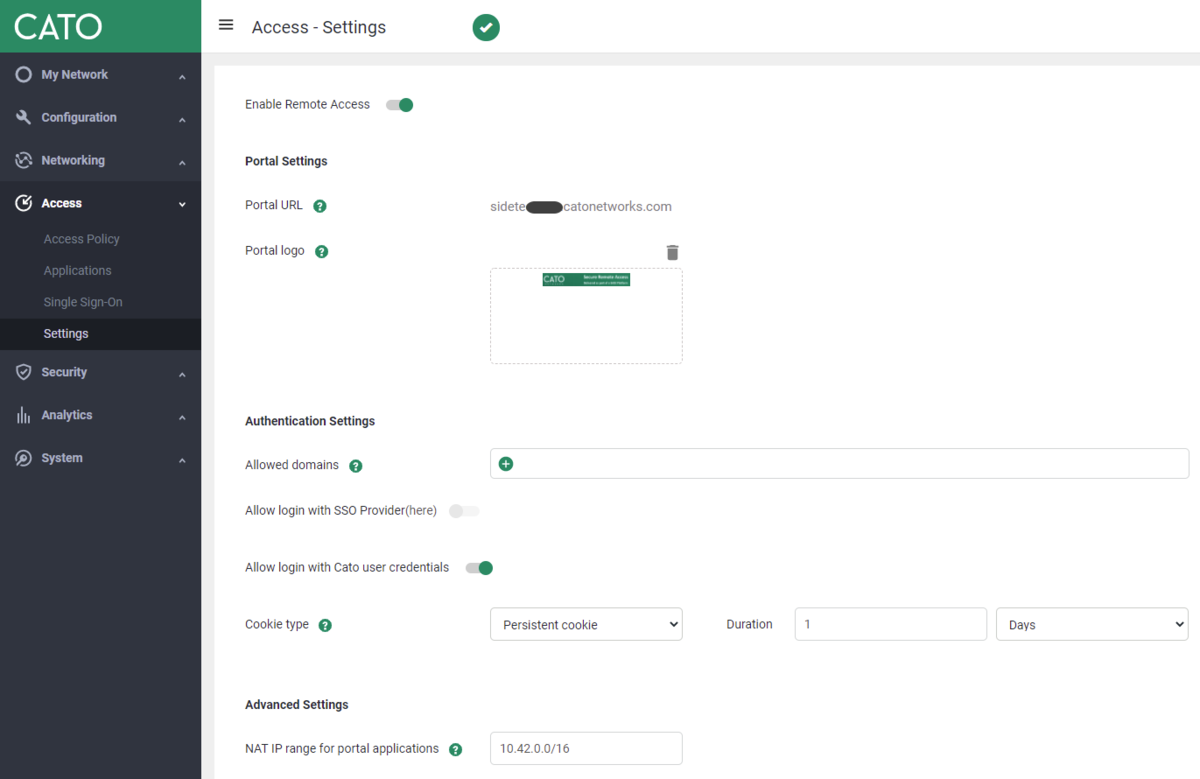Click the hamburger menu icon

coord(226,25)
